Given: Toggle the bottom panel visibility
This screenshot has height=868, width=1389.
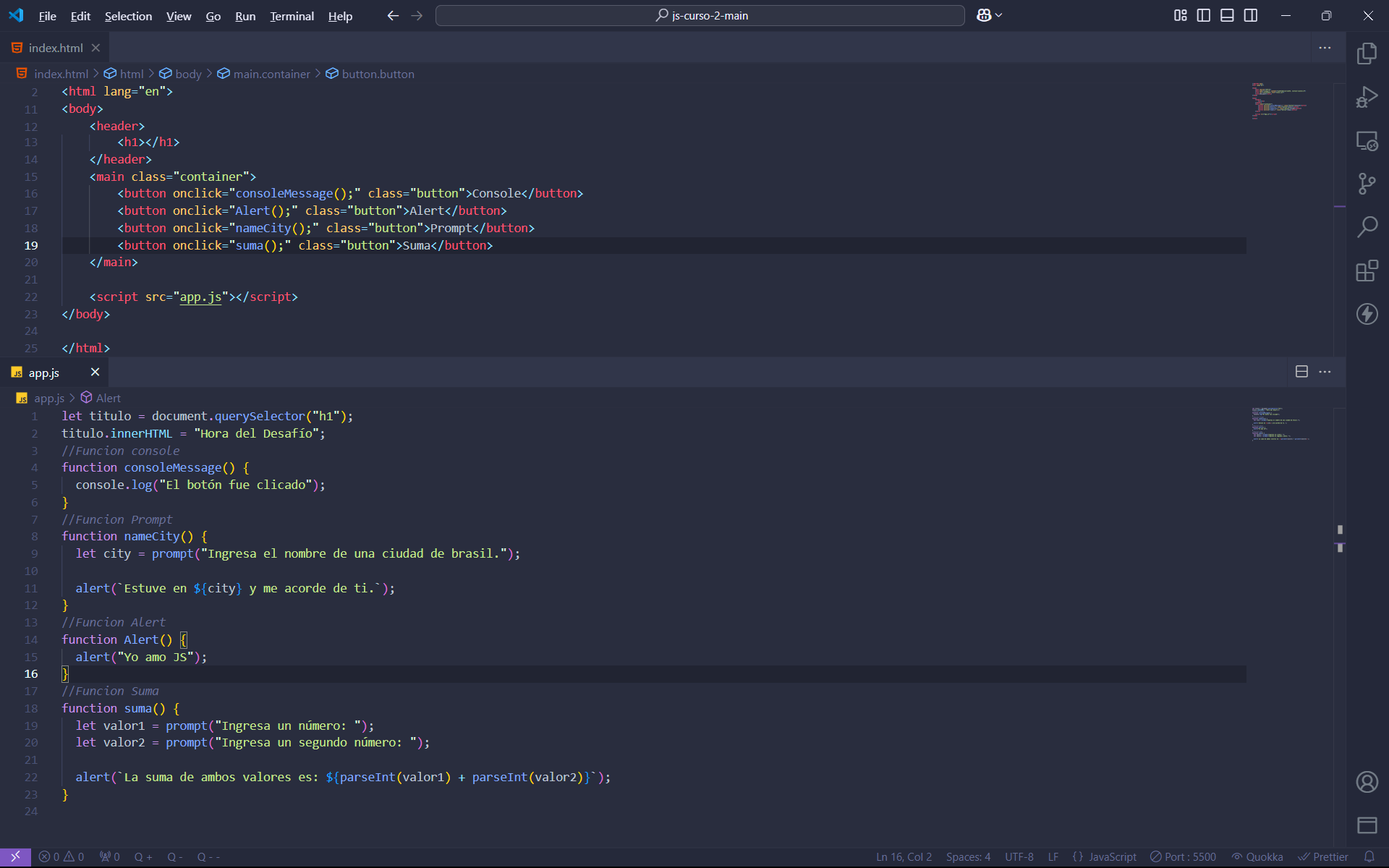Looking at the screenshot, I should (1227, 15).
